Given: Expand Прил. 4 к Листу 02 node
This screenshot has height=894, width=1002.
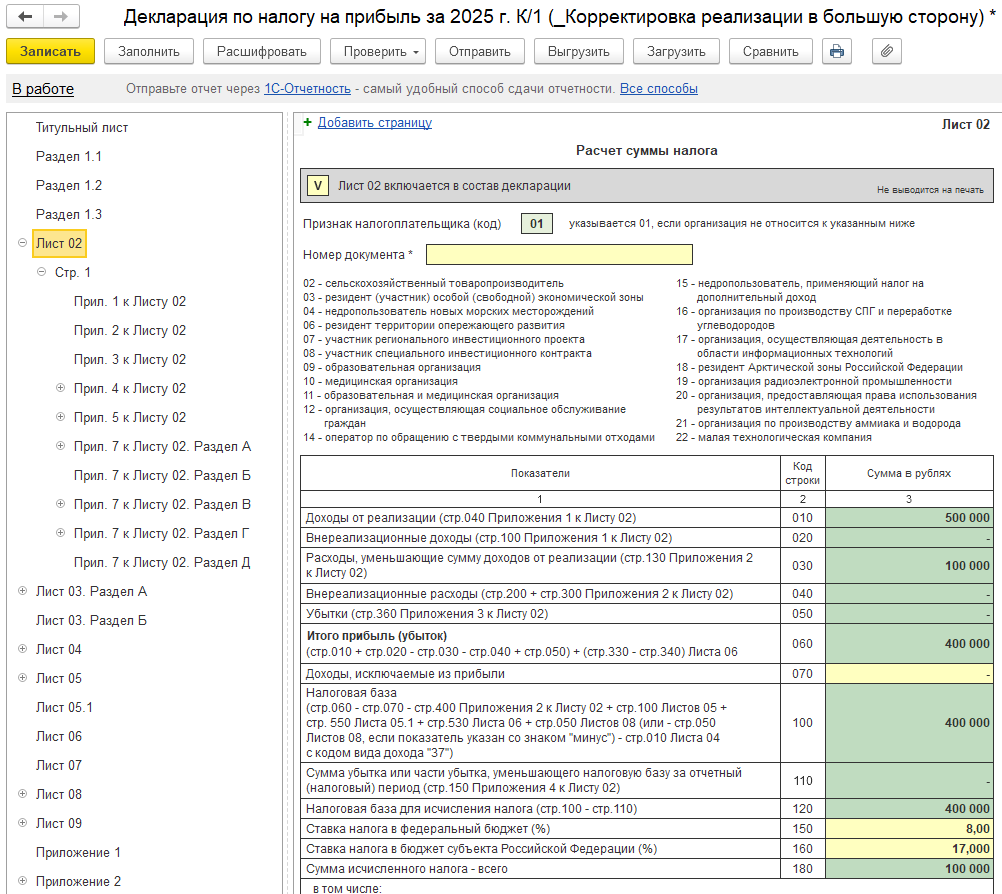Looking at the screenshot, I should (60, 388).
